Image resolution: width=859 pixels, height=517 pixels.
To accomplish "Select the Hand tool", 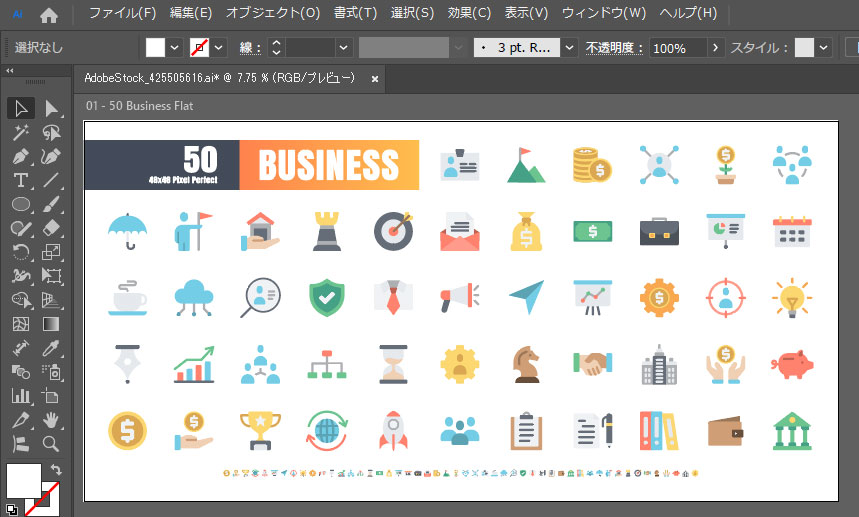I will [51, 420].
